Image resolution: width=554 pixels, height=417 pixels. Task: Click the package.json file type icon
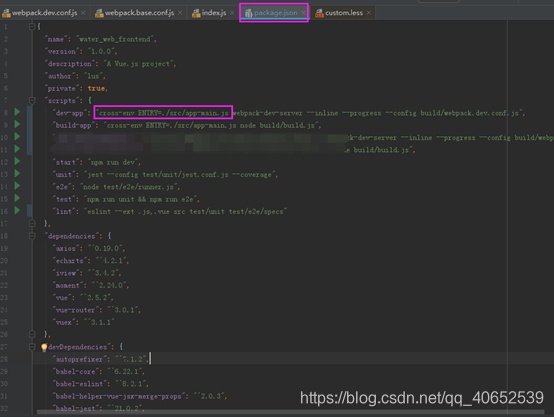248,13
